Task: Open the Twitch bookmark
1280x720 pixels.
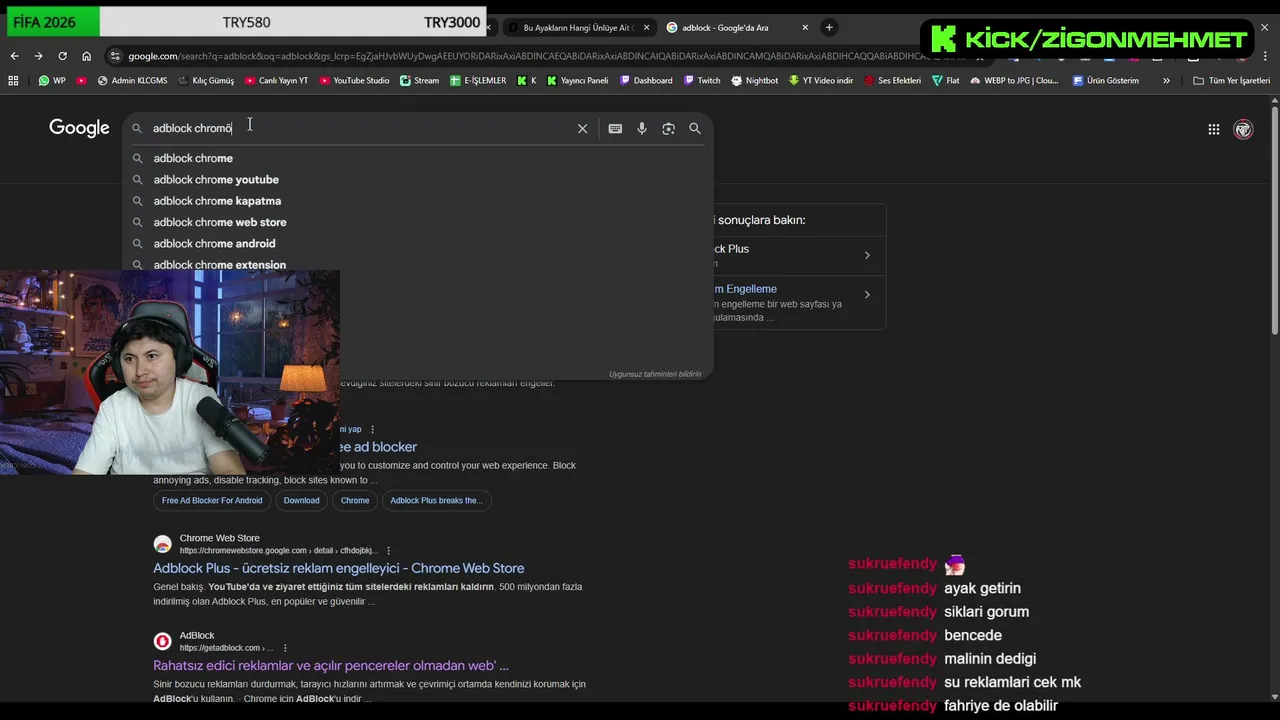Action: [x=702, y=80]
